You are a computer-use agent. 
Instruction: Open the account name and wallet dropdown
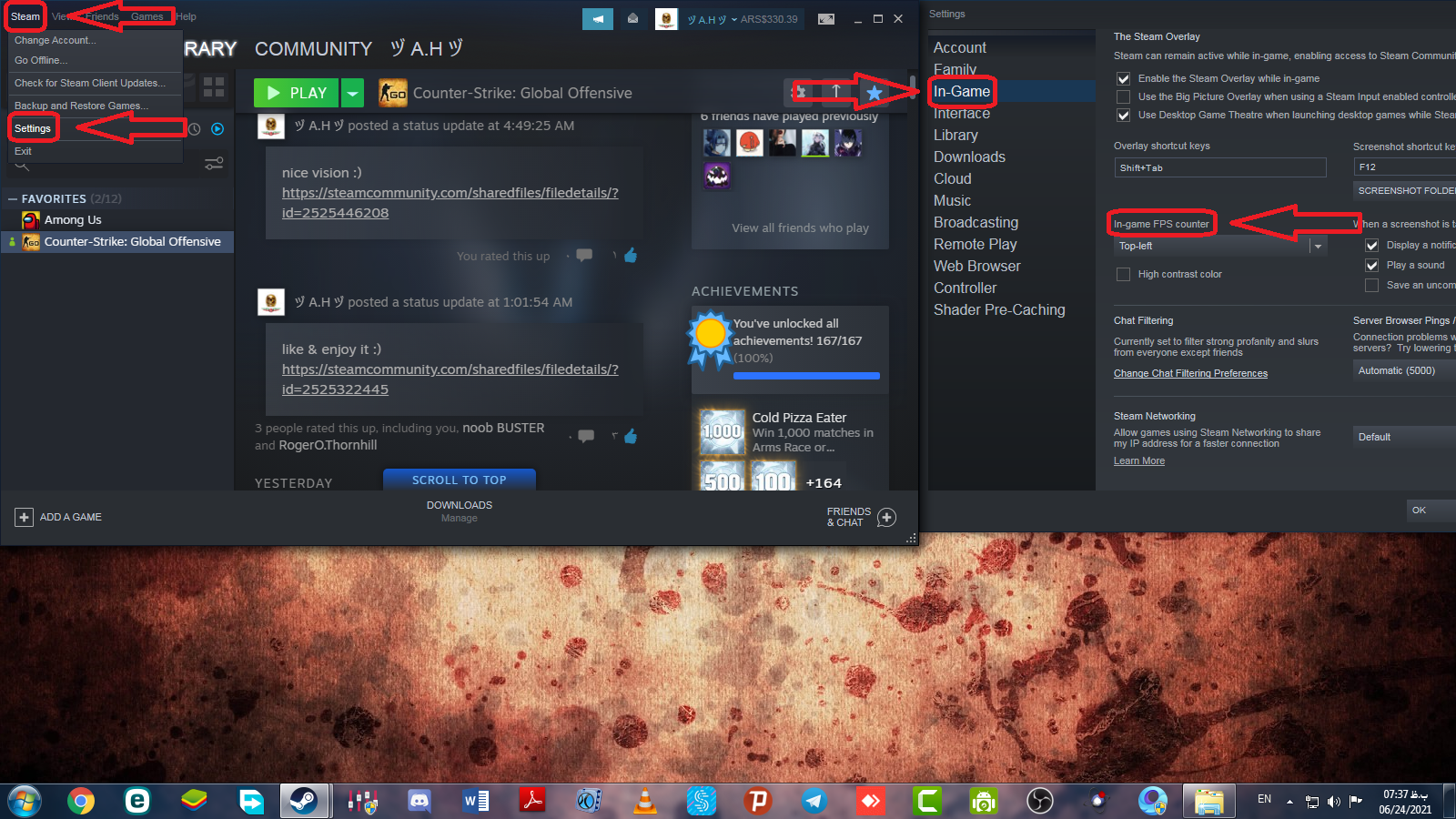pyautogui.click(x=743, y=19)
